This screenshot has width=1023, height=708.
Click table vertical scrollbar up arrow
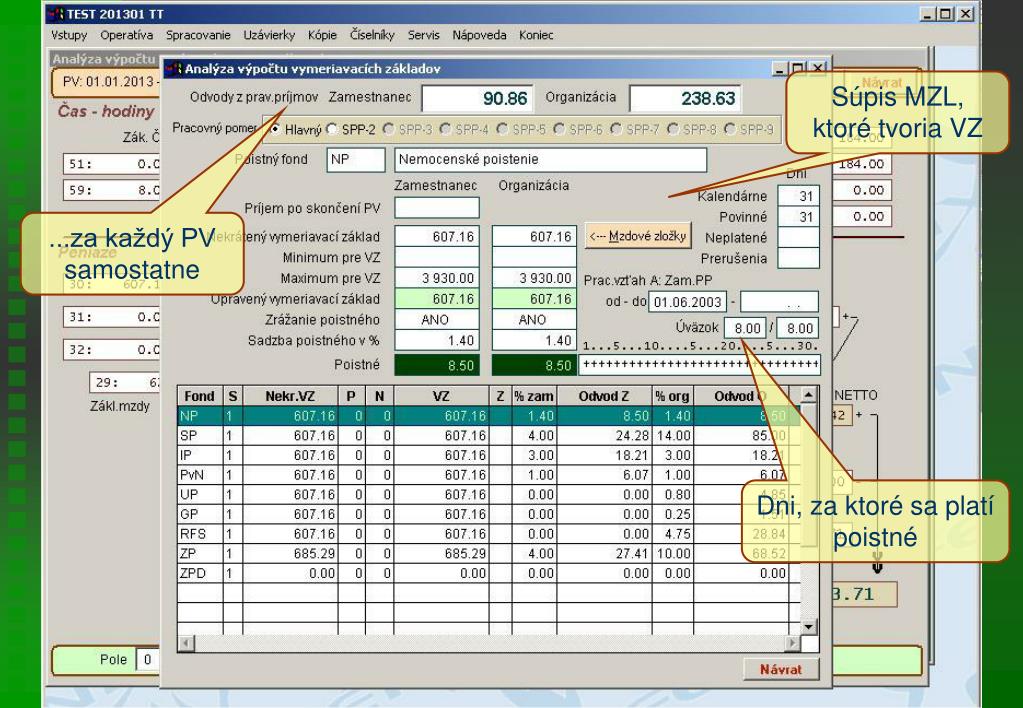(x=808, y=394)
